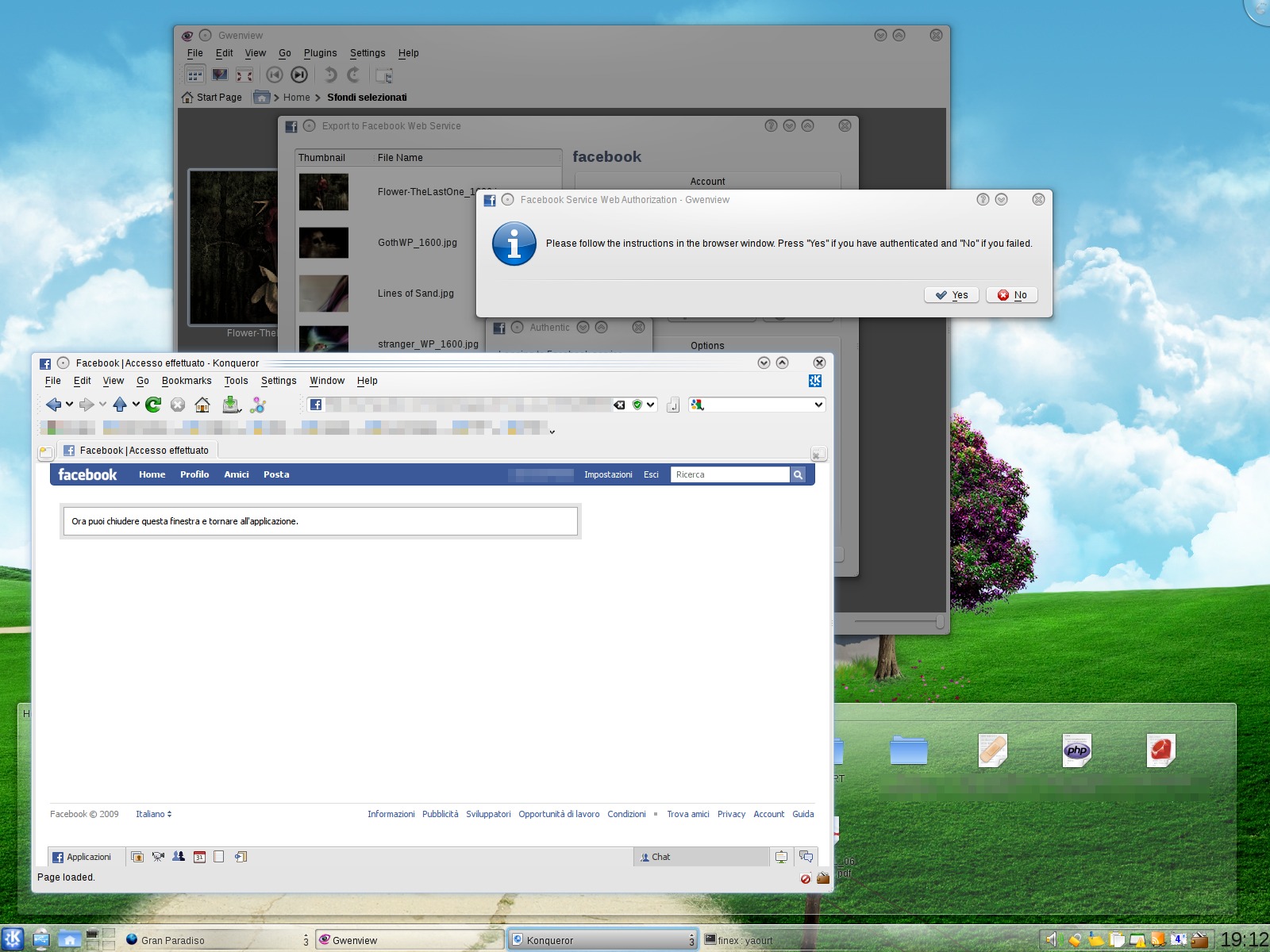Viewport: 1270px width, 952px height.
Task: Reload the page with green refresh icon
Action: (x=153, y=405)
